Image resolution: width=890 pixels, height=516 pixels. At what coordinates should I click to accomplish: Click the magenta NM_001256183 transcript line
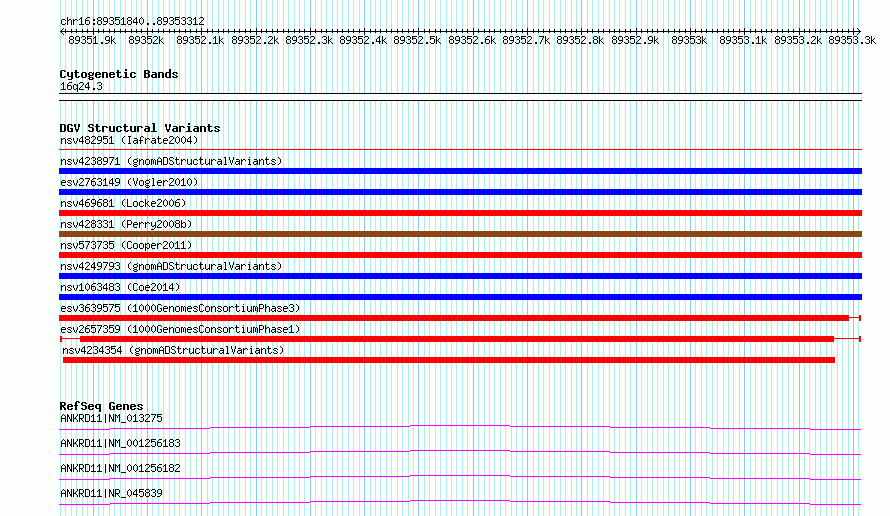coord(460,452)
